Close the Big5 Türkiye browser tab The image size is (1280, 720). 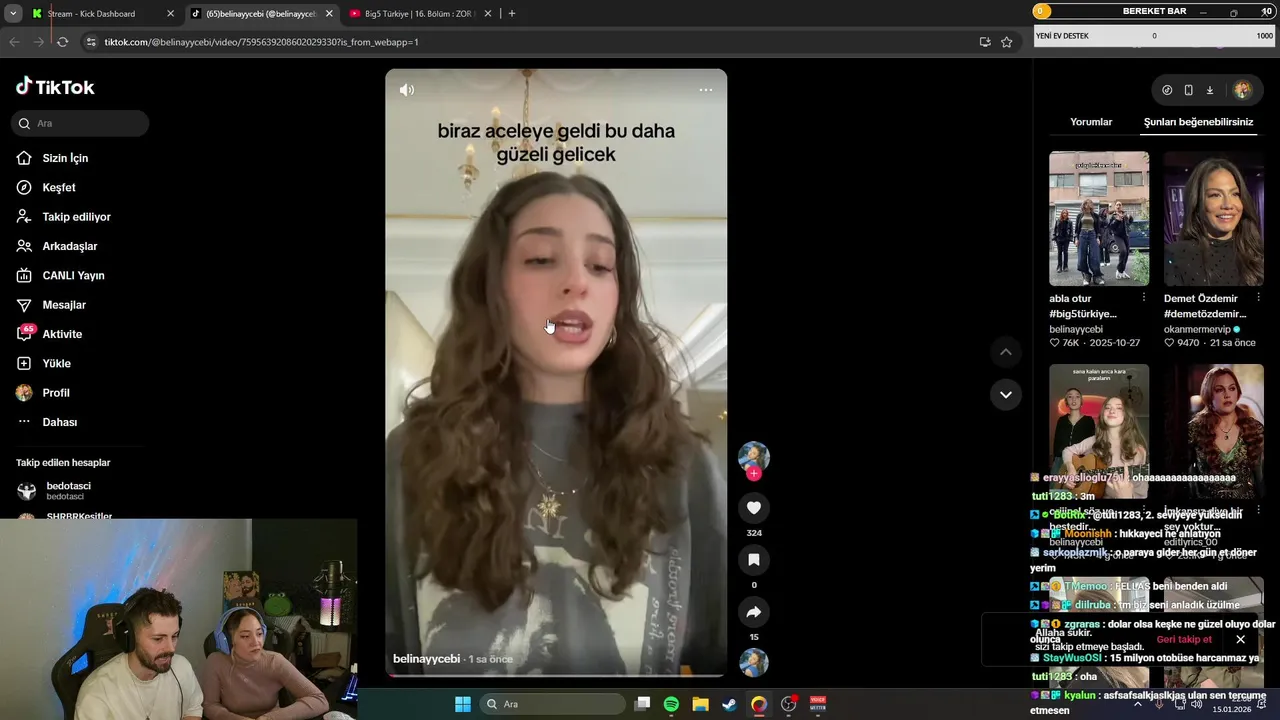[x=490, y=14]
